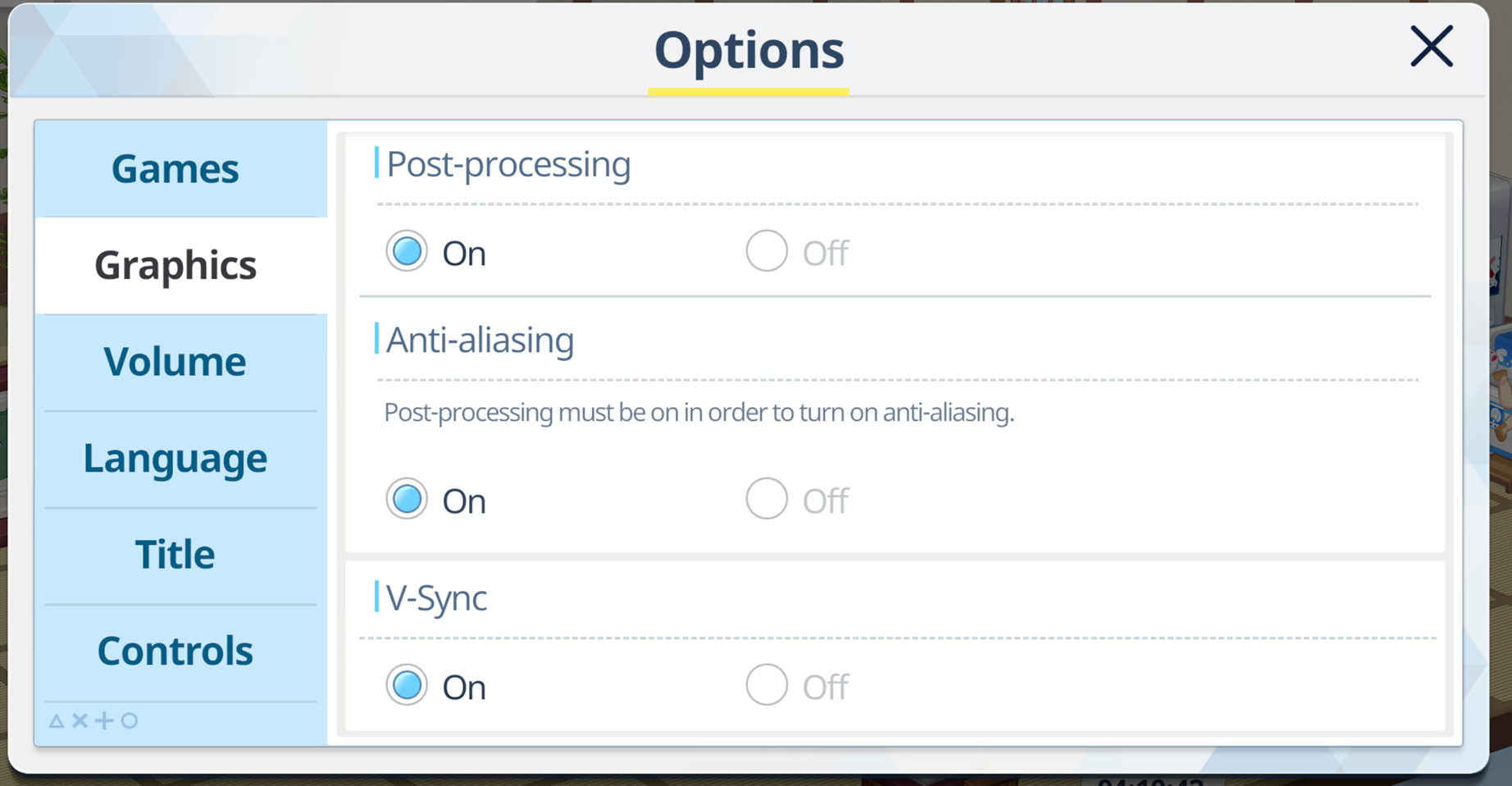Viewport: 1512px width, 786px height.
Task: Switch to the Volume tab
Action: point(181,362)
